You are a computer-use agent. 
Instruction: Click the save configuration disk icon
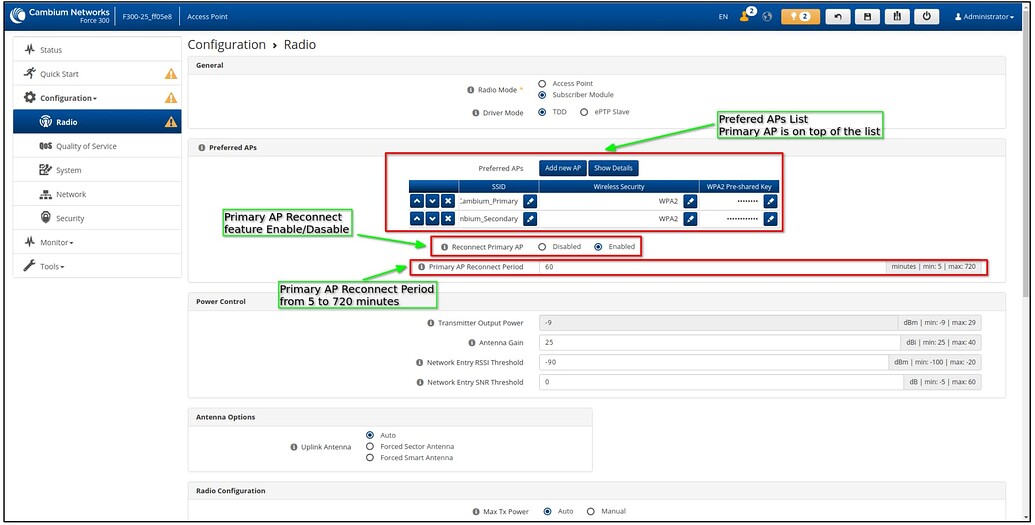click(867, 17)
